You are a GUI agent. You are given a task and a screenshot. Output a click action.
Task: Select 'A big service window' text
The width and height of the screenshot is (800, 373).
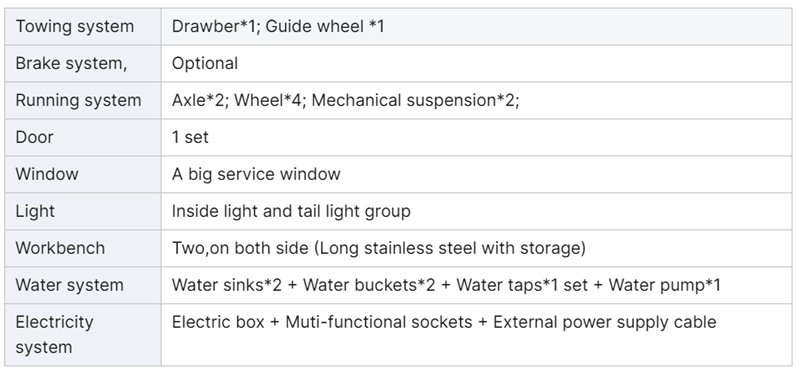[256, 174]
